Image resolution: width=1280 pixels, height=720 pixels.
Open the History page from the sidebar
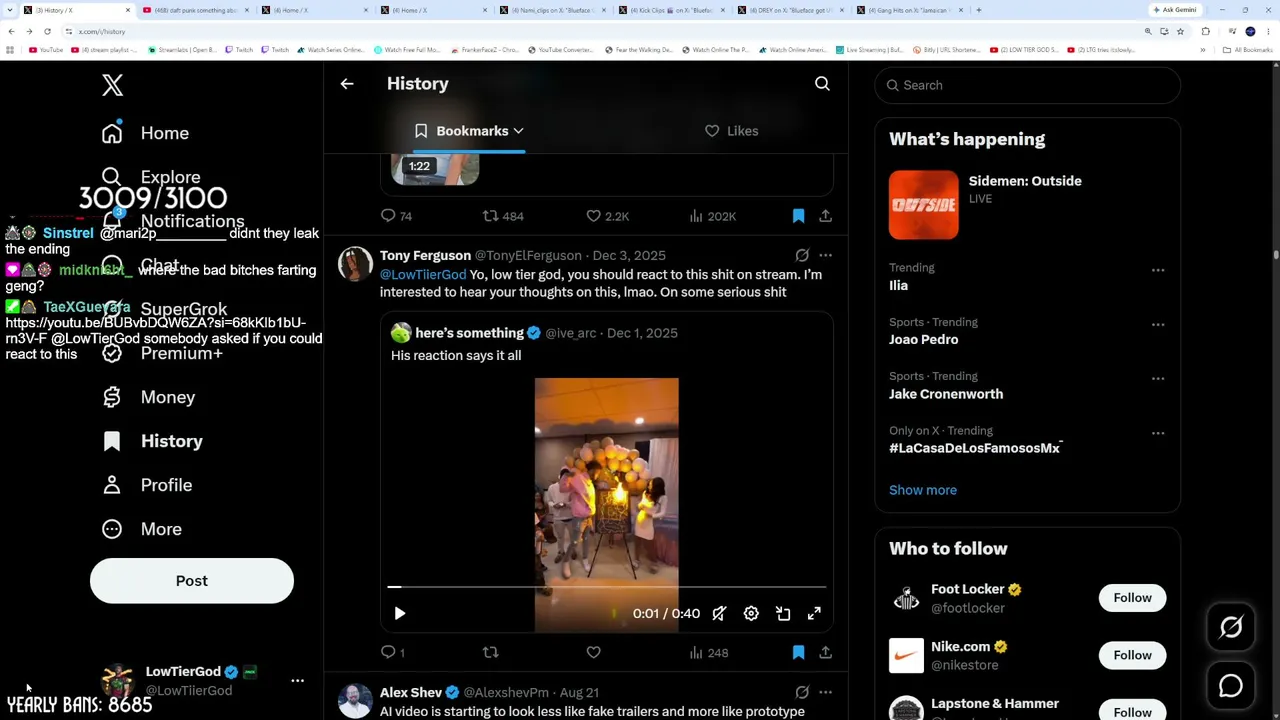point(153,441)
